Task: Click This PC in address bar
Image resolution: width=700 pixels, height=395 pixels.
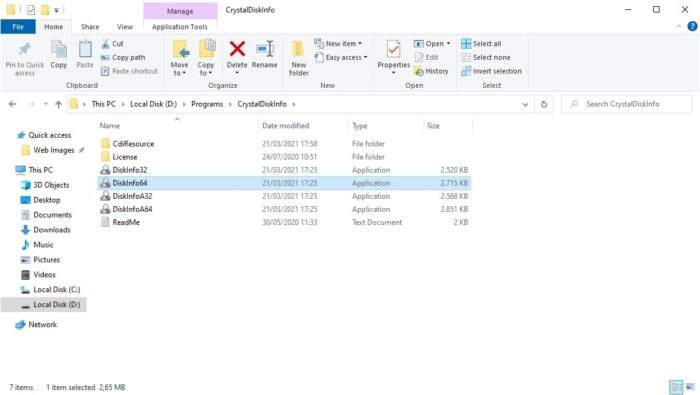Action: pos(104,104)
